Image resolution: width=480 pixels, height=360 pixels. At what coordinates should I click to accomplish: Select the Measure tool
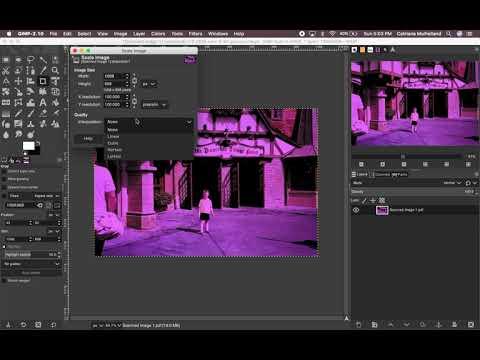(6, 81)
